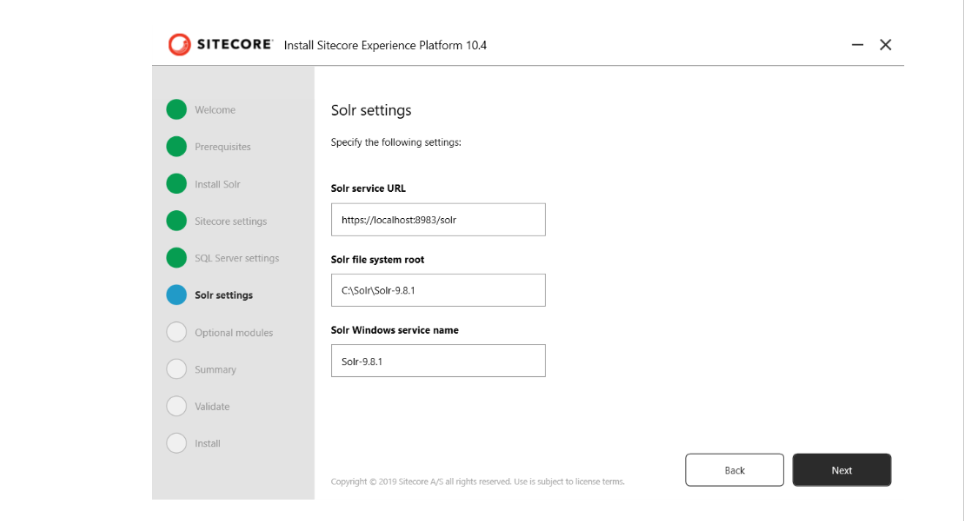This screenshot has width=964, height=521.
Task: Select the Install Solr step label
Action: coord(218,184)
